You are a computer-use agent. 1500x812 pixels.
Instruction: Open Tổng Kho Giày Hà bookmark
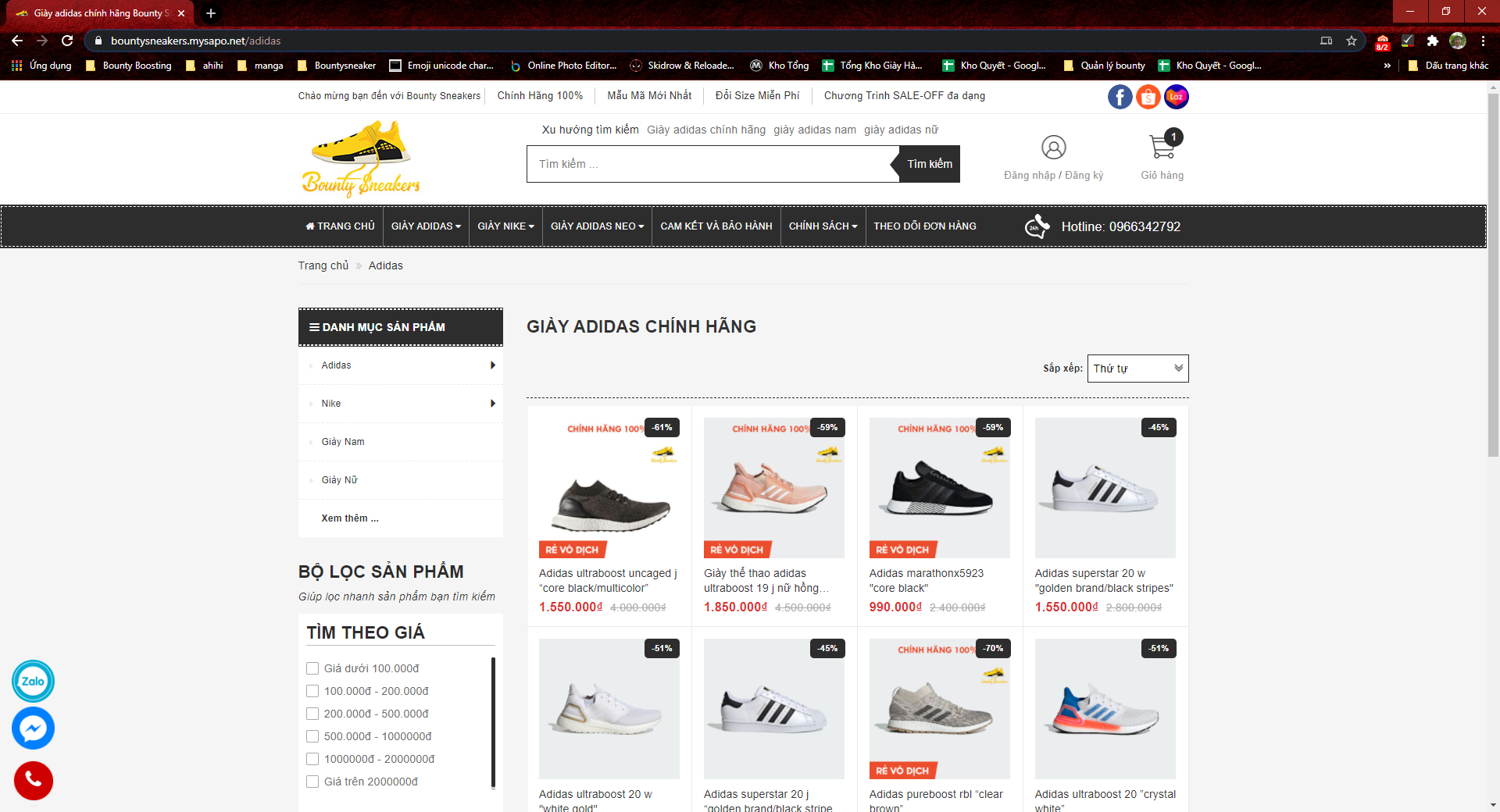pyautogui.click(x=873, y=66)
